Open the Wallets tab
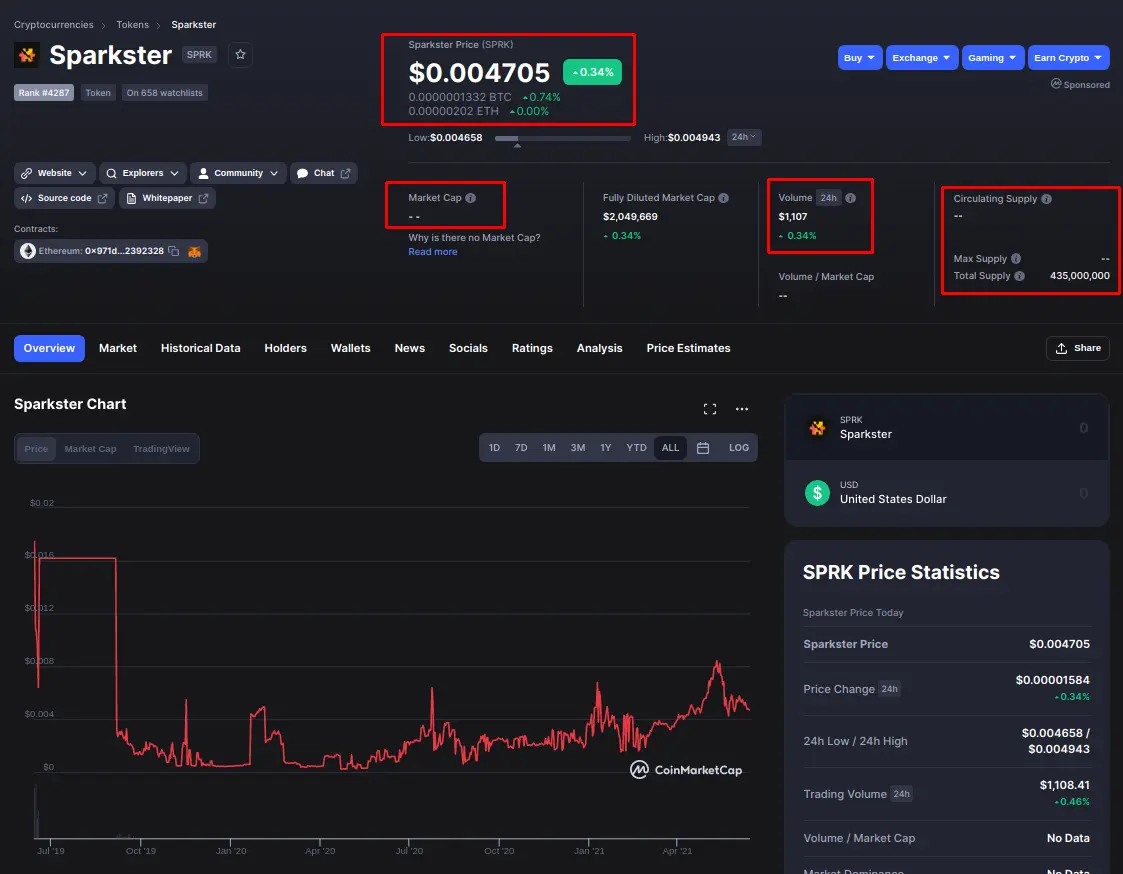Viewport: 1123px width, 874px height. click(x=350, y=348)
